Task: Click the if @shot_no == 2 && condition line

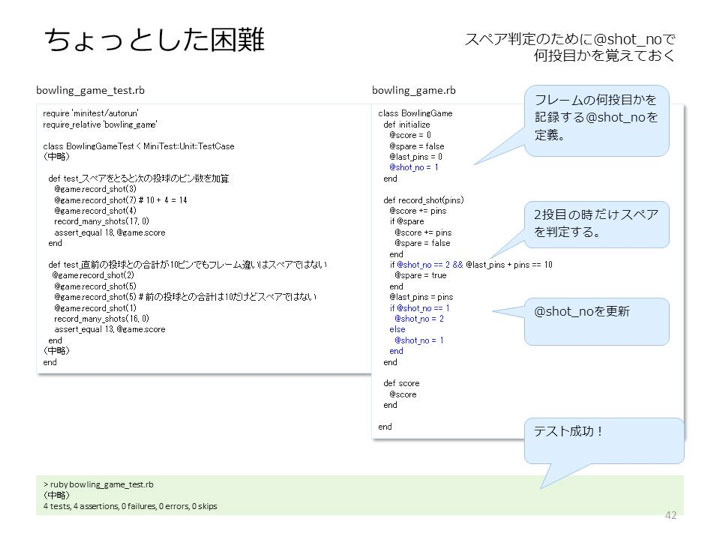Action: pos(471,265)
